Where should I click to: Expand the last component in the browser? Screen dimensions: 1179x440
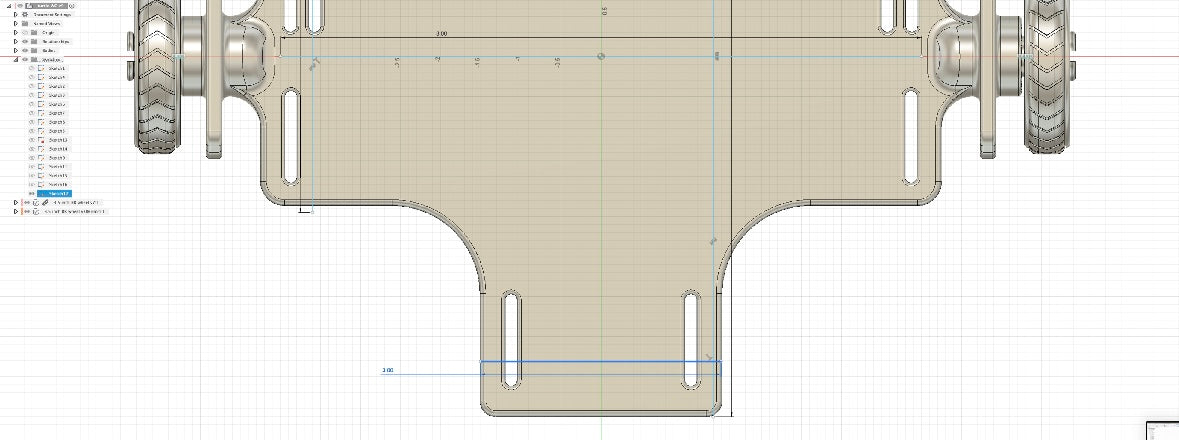[15, 212]
